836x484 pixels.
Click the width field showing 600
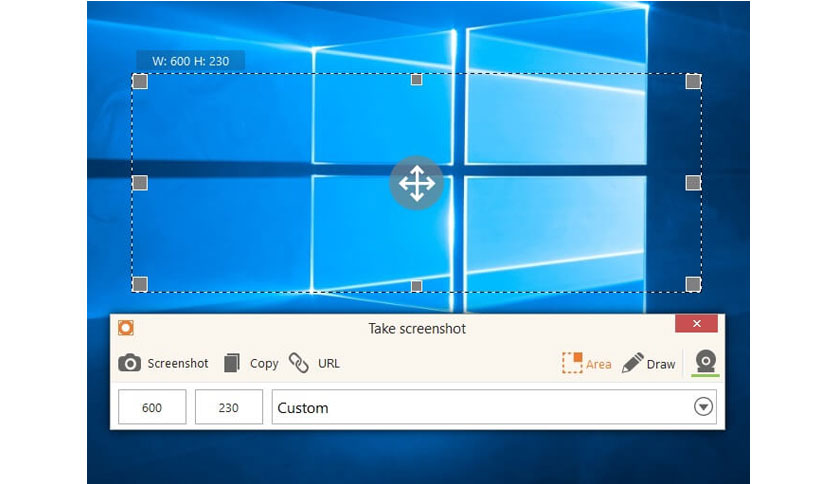click(x=152, y=407)
